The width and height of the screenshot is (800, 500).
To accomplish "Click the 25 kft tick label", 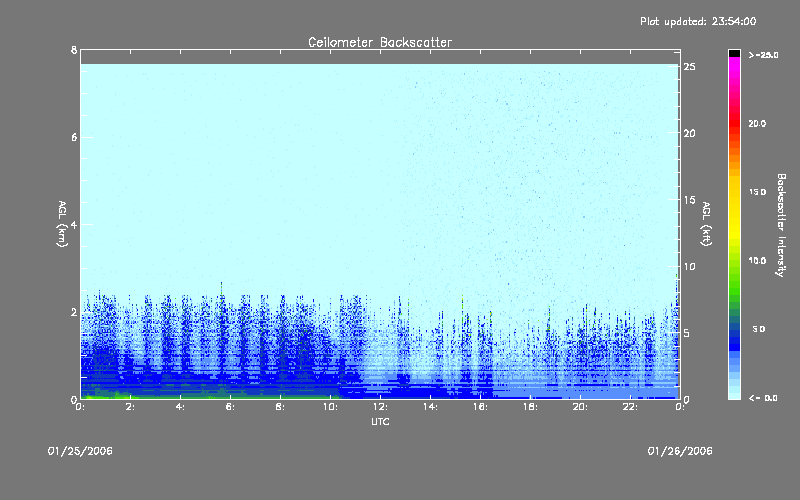I will pos(689,67).
